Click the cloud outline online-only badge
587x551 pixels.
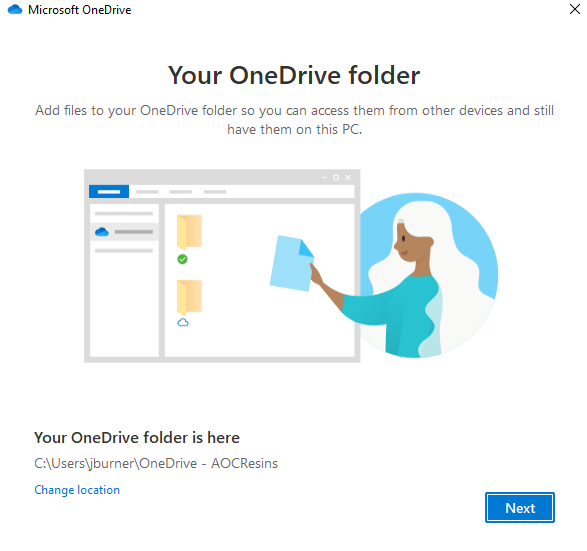pyautogui.click(x=183, y=322)
